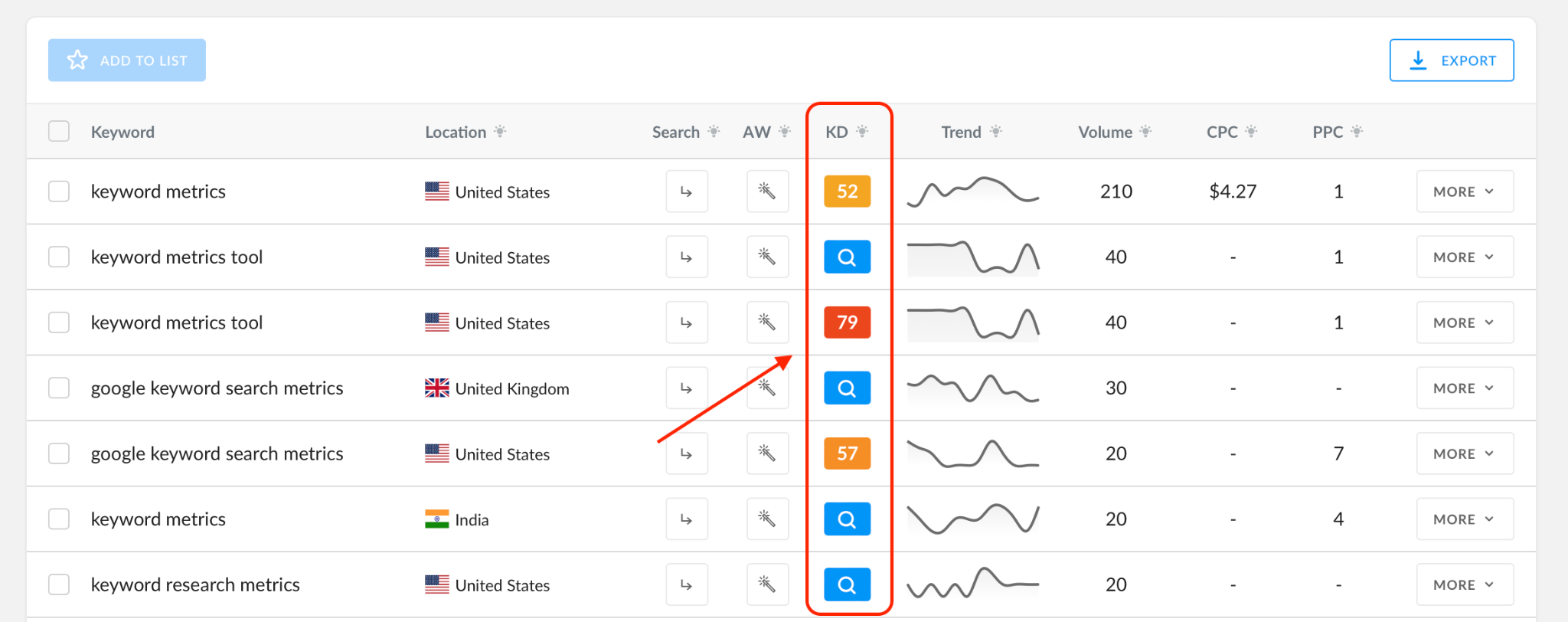Click the hint bulb icon next to Trend header
Image resolution: width=1568 pixels, height=622 pixels.
995,132
